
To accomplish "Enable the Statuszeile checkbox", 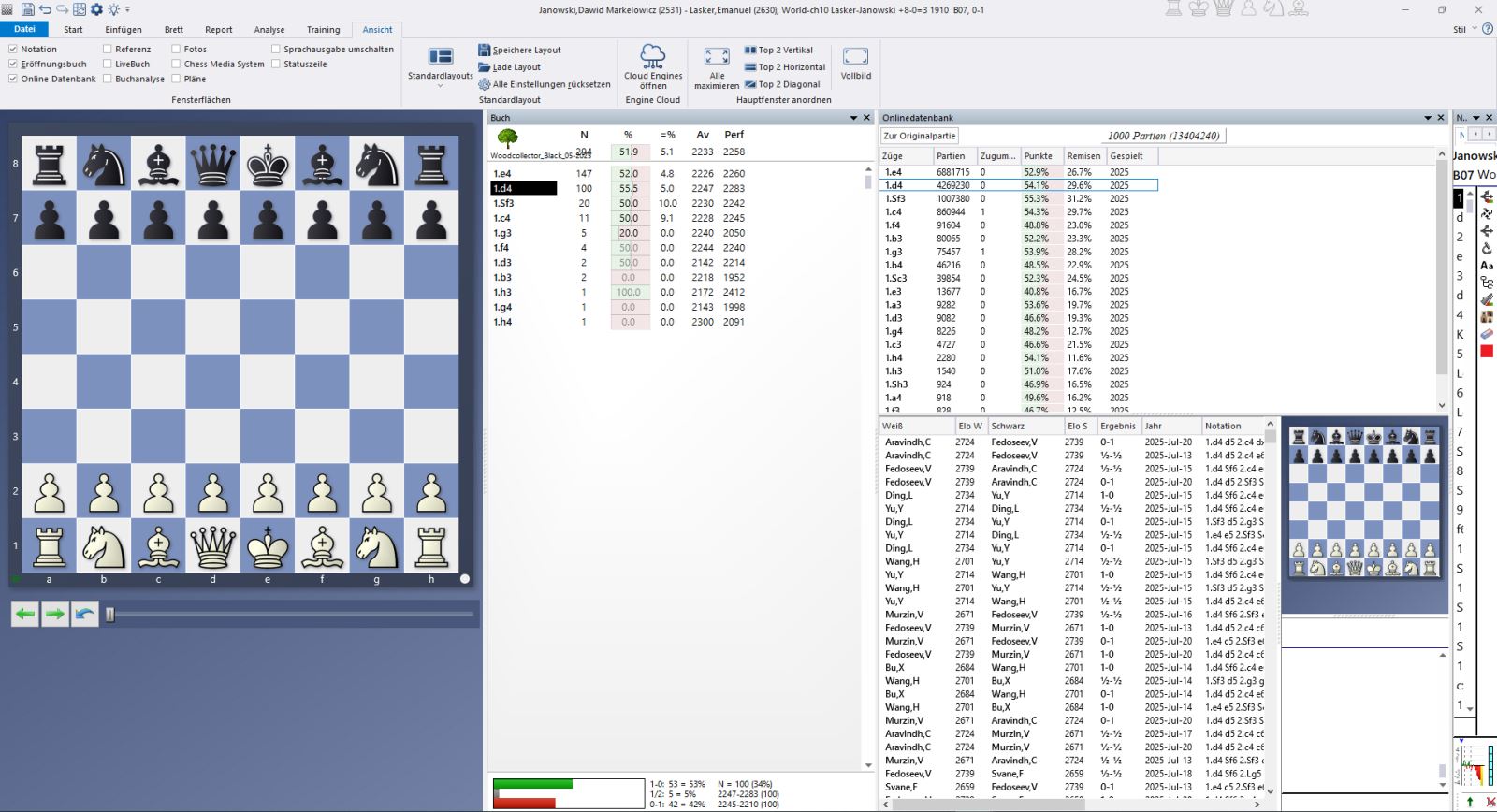I will click(276, 64).
